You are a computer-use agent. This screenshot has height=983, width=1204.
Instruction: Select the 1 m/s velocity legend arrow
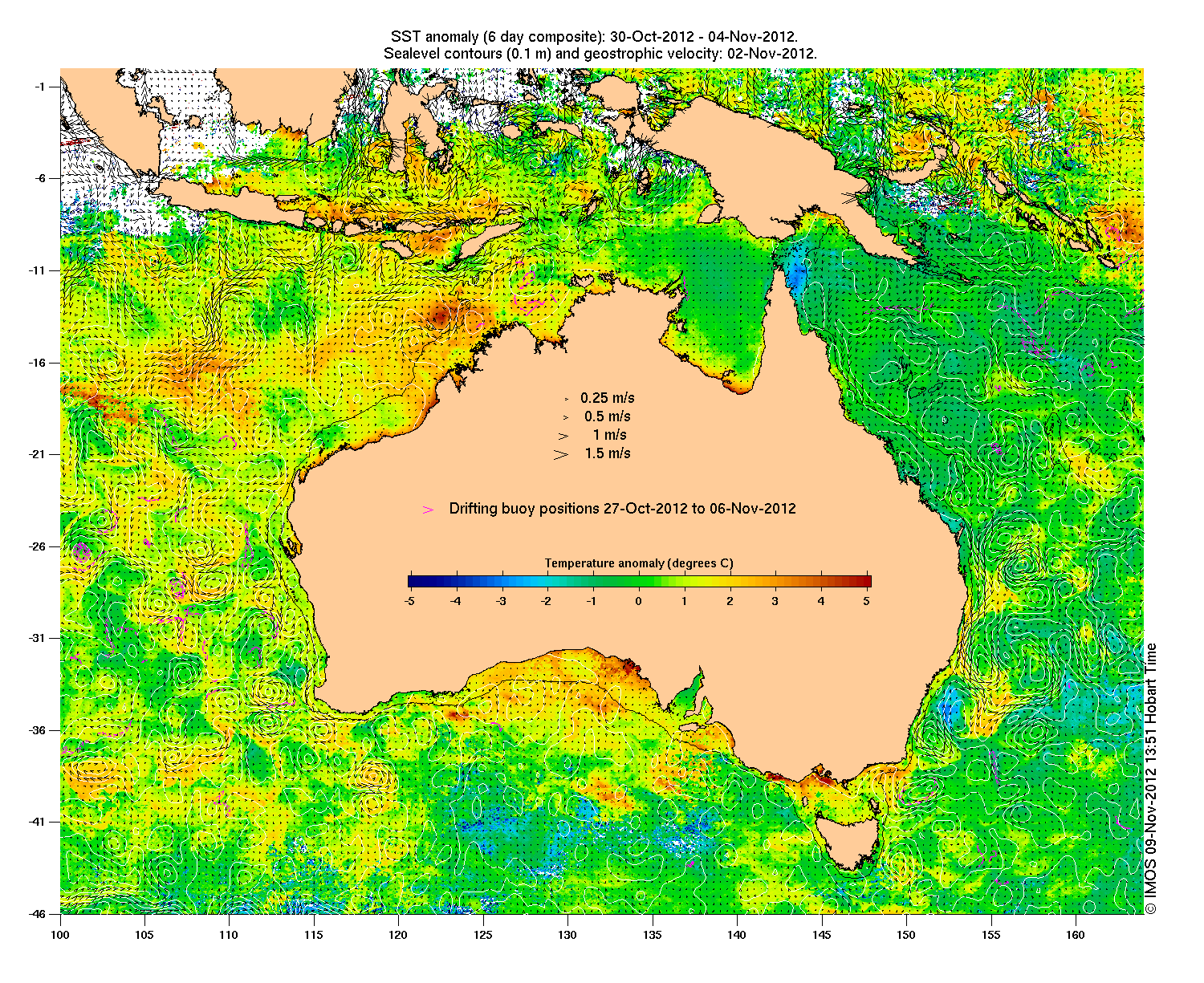564,436
